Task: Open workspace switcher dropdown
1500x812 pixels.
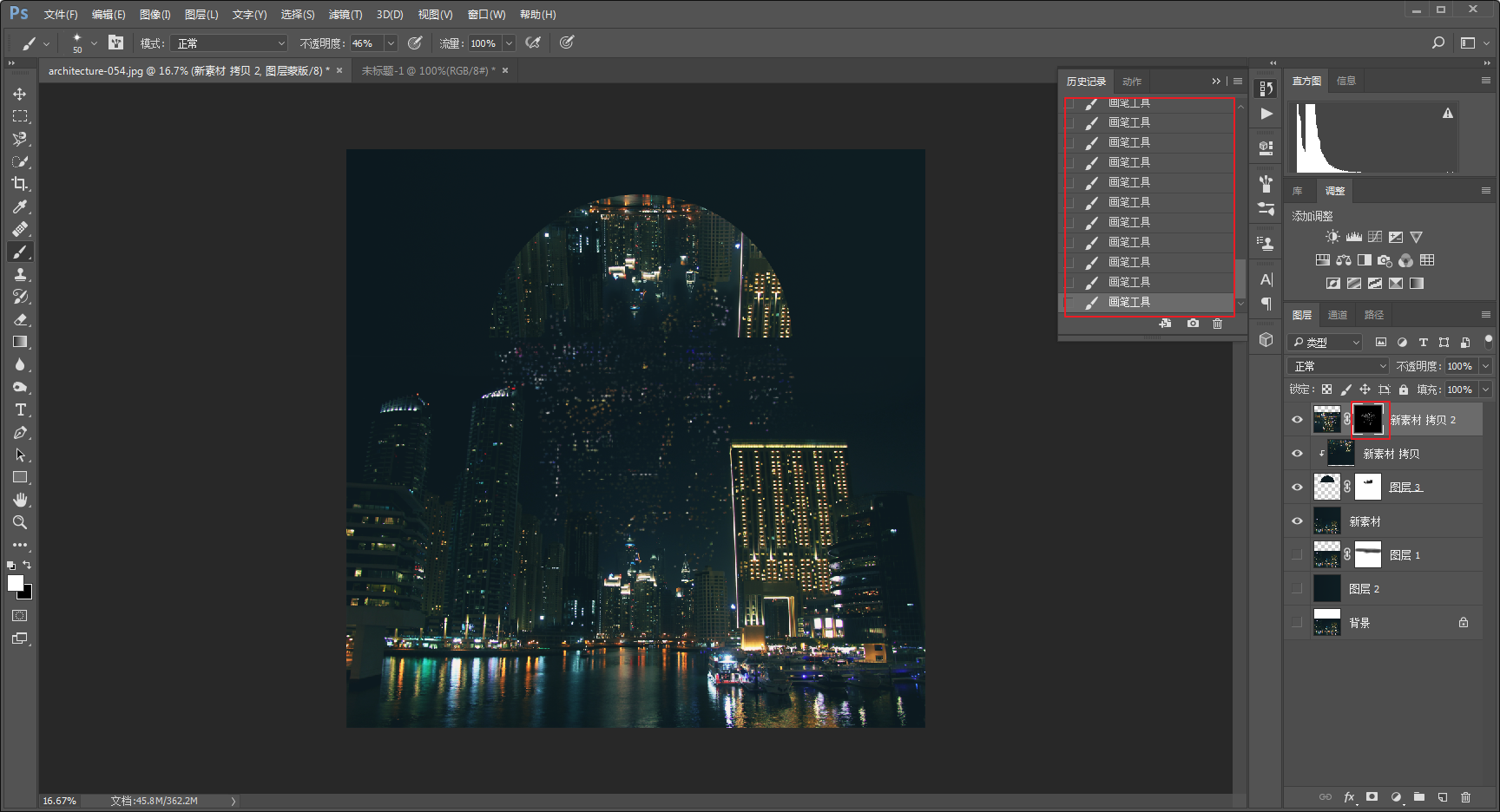Action: click(x=1474, y=43)
